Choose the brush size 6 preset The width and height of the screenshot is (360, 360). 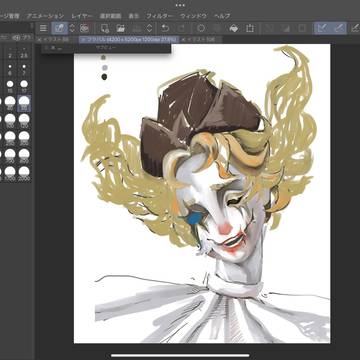(x=10, y=69)
